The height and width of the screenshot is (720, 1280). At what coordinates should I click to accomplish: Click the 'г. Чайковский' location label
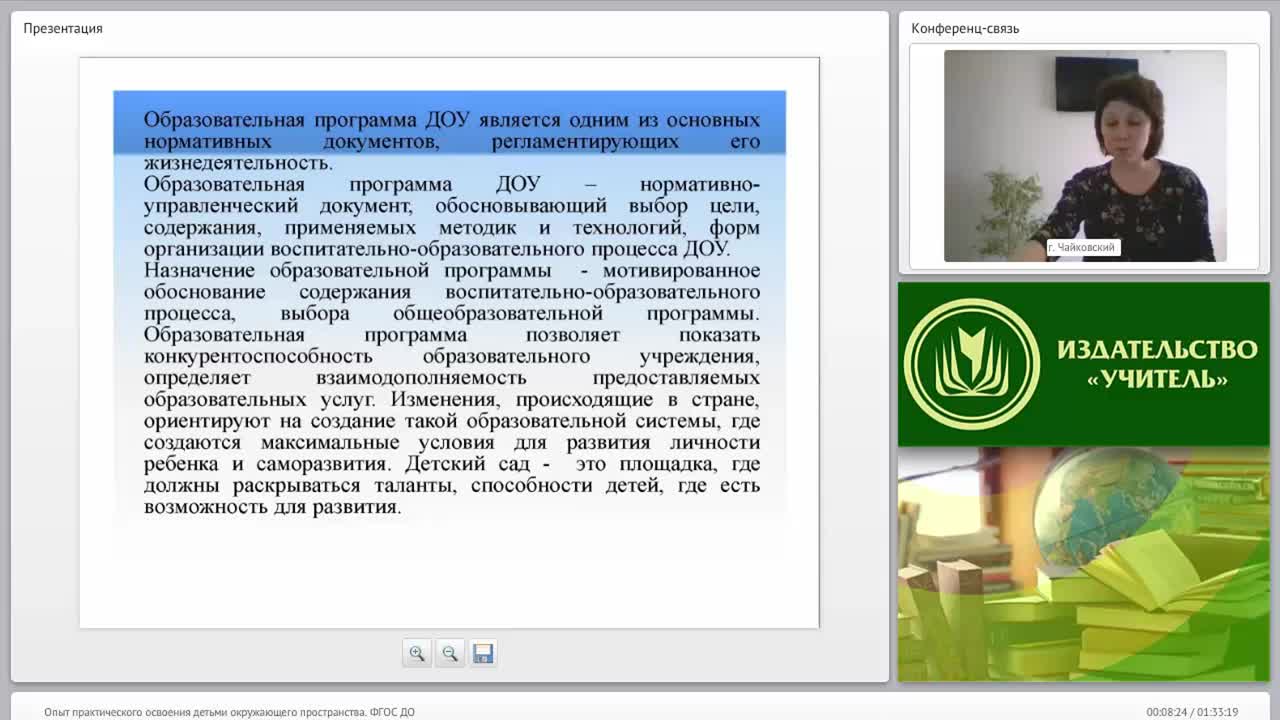point(1081,247)
